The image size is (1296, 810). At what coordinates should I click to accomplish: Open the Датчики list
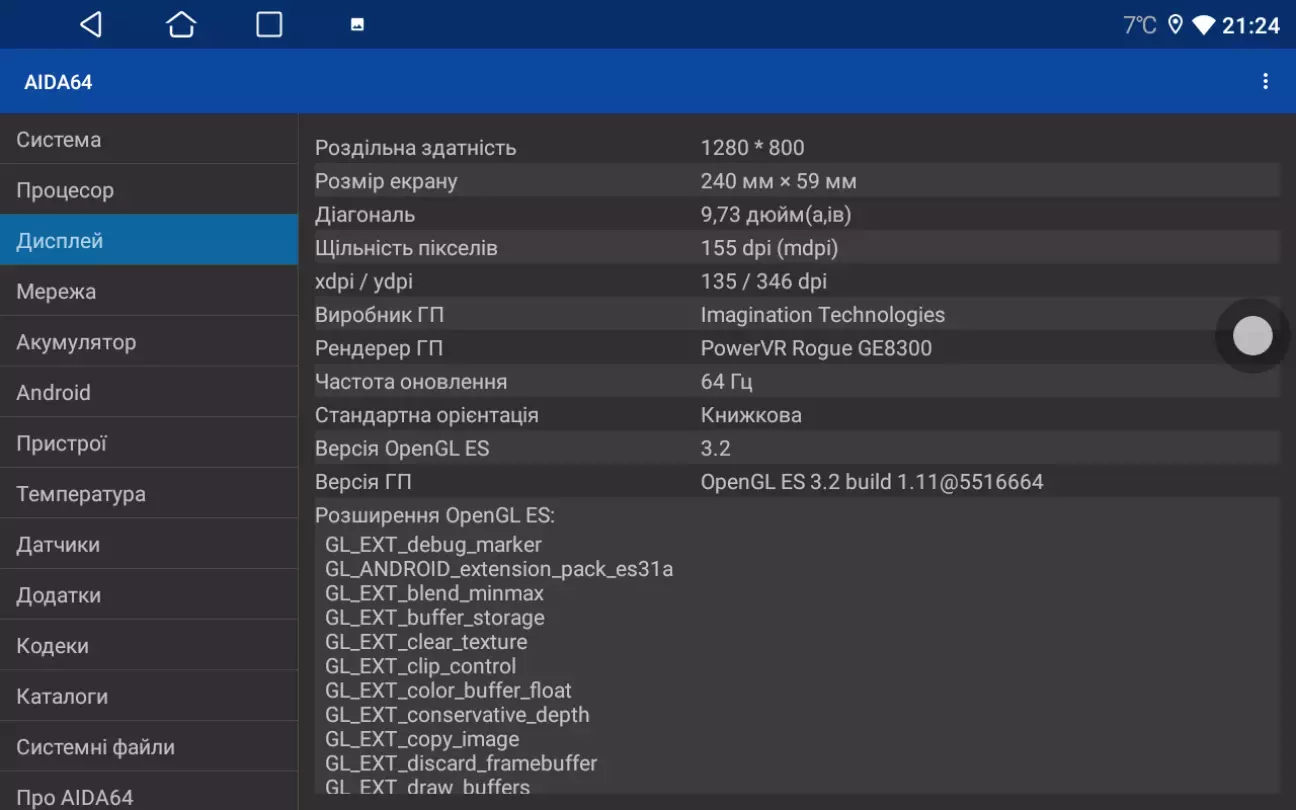149,545
